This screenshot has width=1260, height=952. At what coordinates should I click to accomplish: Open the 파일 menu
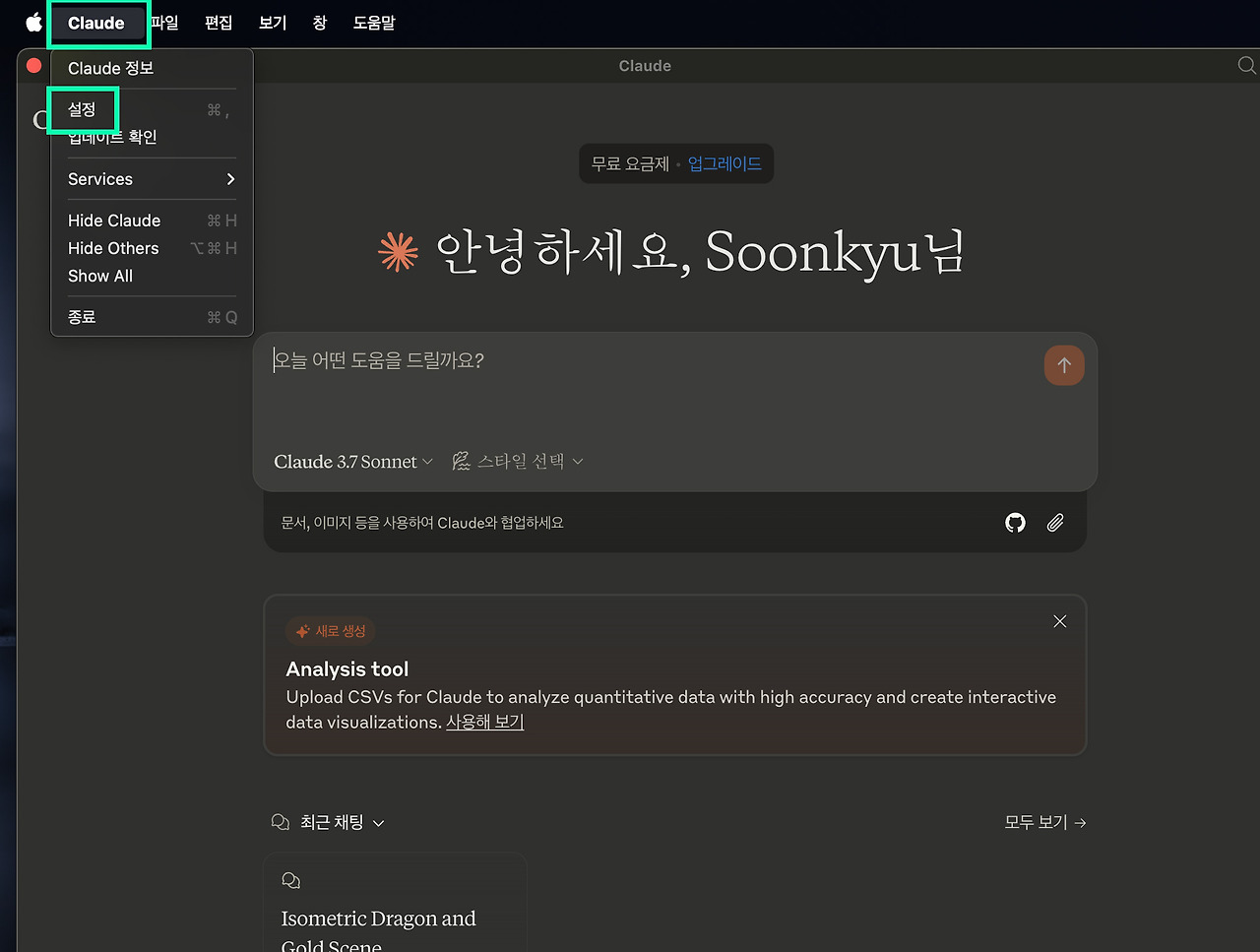point(164,23)
